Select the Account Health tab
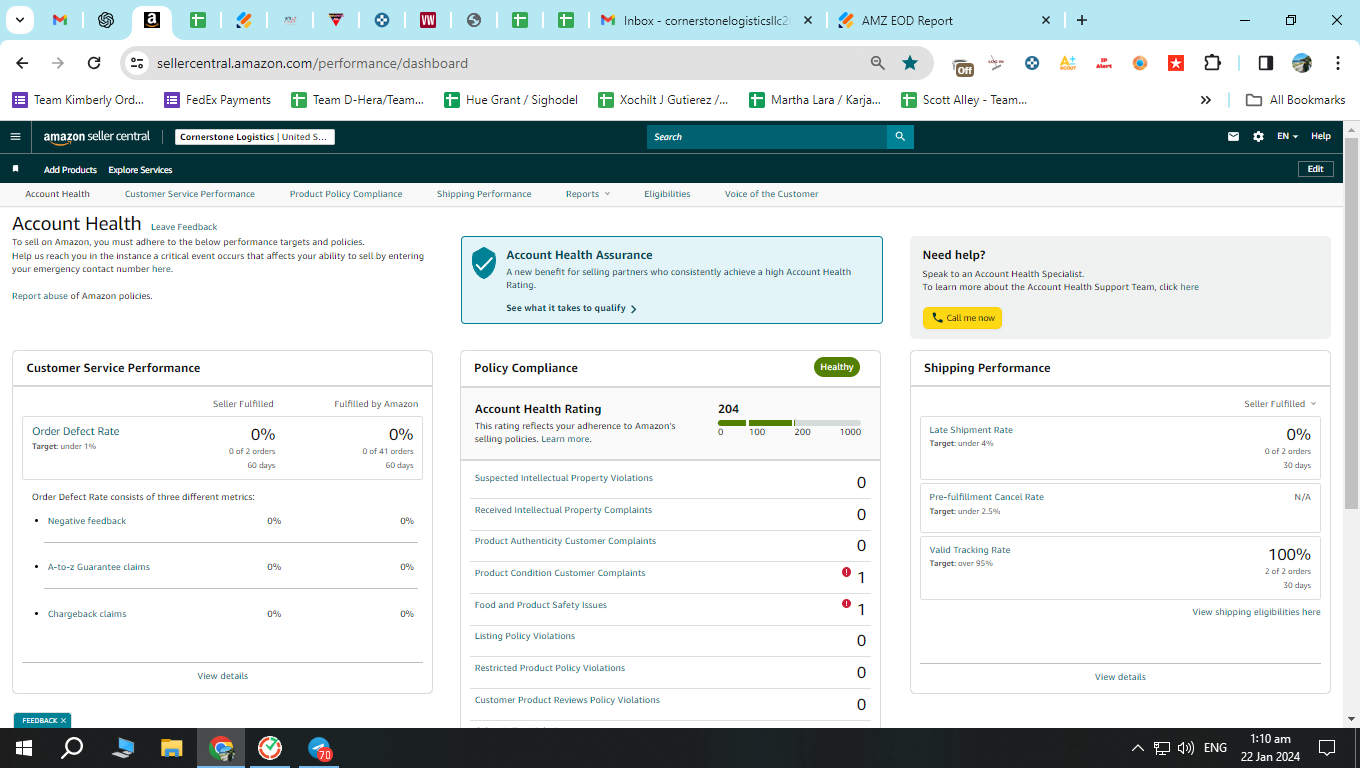1360x768 pixels. pos(57,194)
